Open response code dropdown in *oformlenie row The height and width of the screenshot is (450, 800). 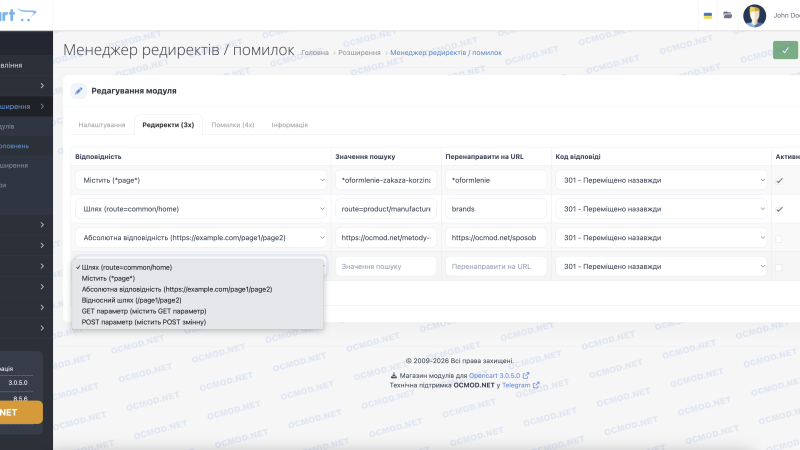pos(661,180)
